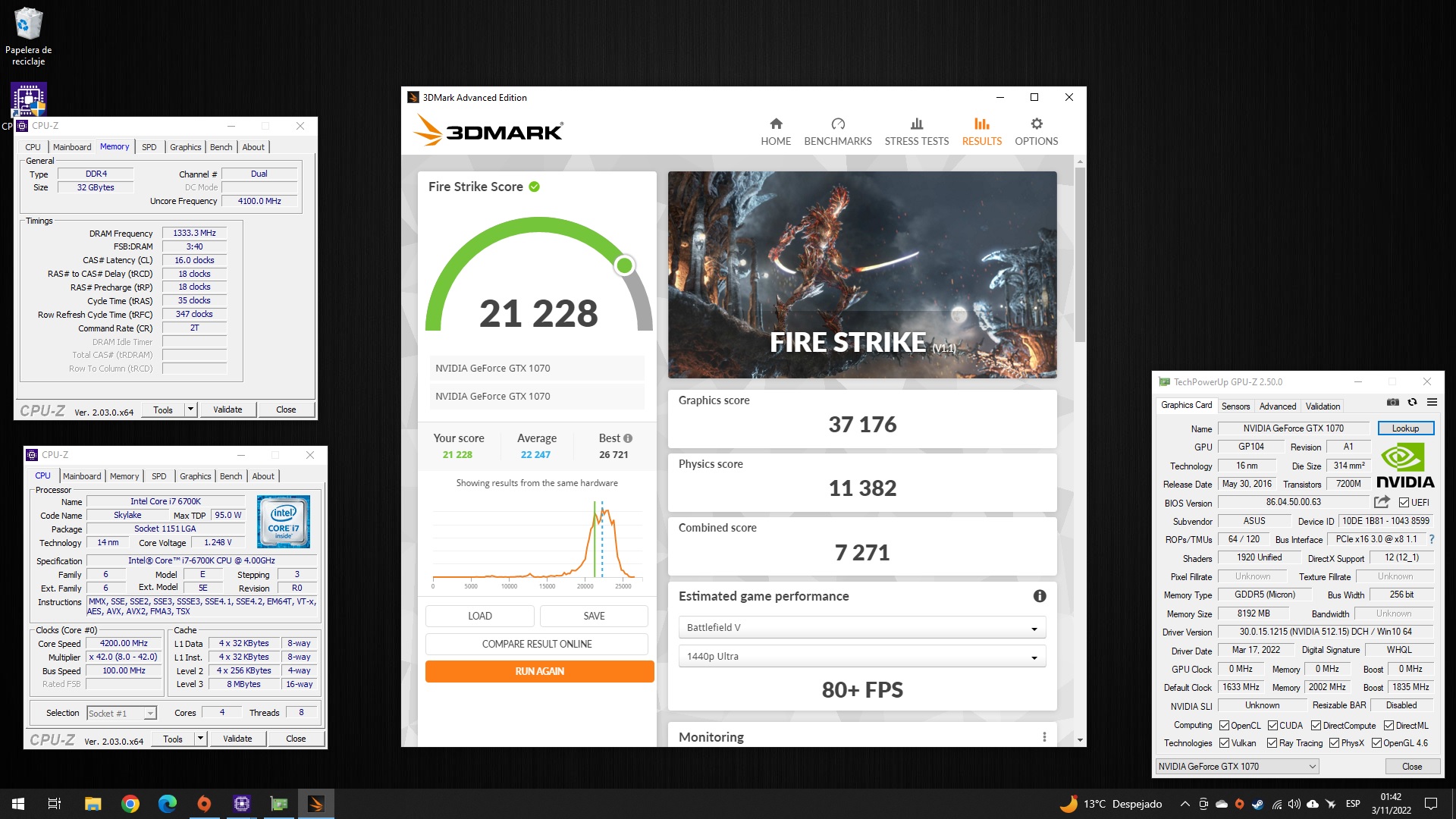Toggle the OpenCL checkbox in GPU-Z
1456x819 pixels.
click(1224, 726)
